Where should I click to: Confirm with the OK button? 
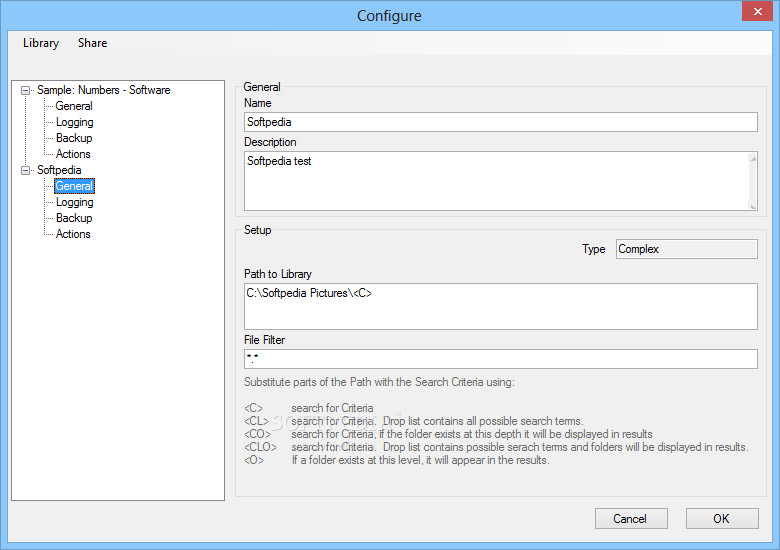coord(722,519)
